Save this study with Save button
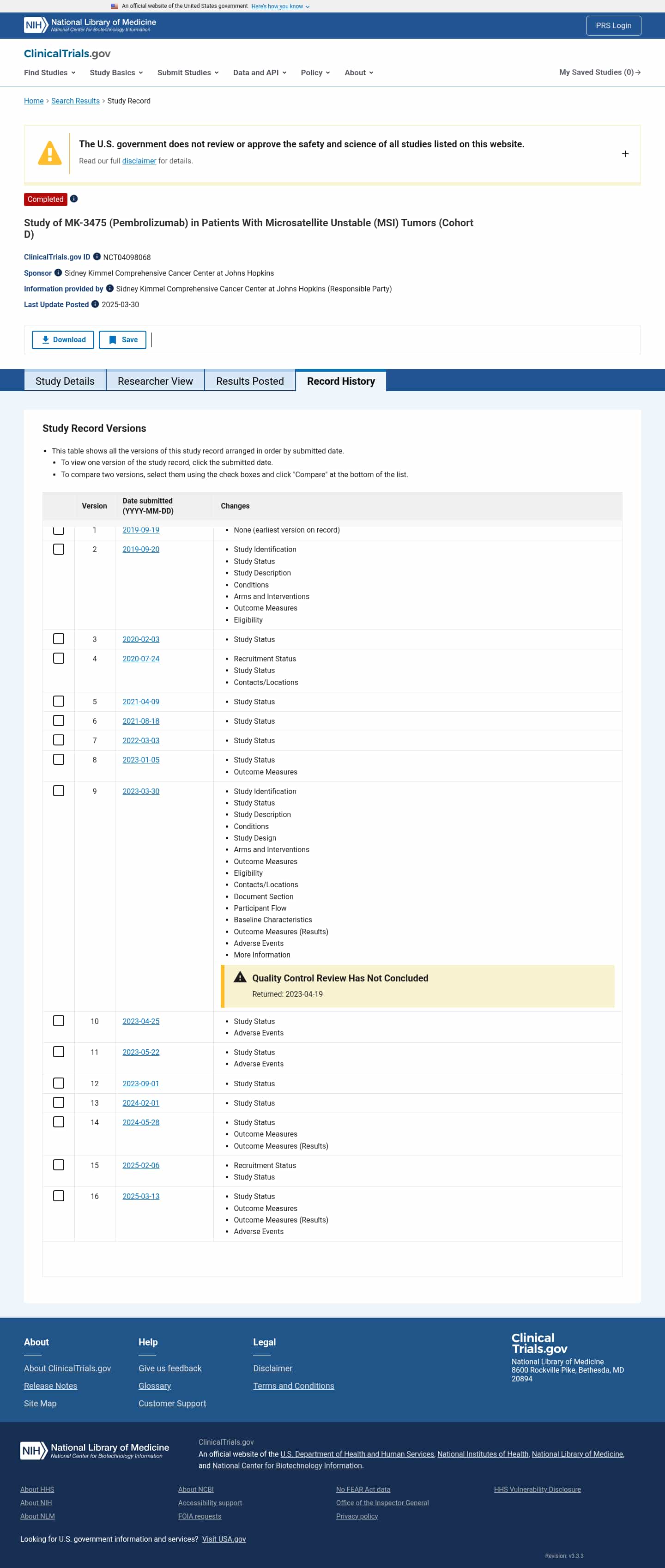Viewport: 665px width, 1568px height. point(123,339)
